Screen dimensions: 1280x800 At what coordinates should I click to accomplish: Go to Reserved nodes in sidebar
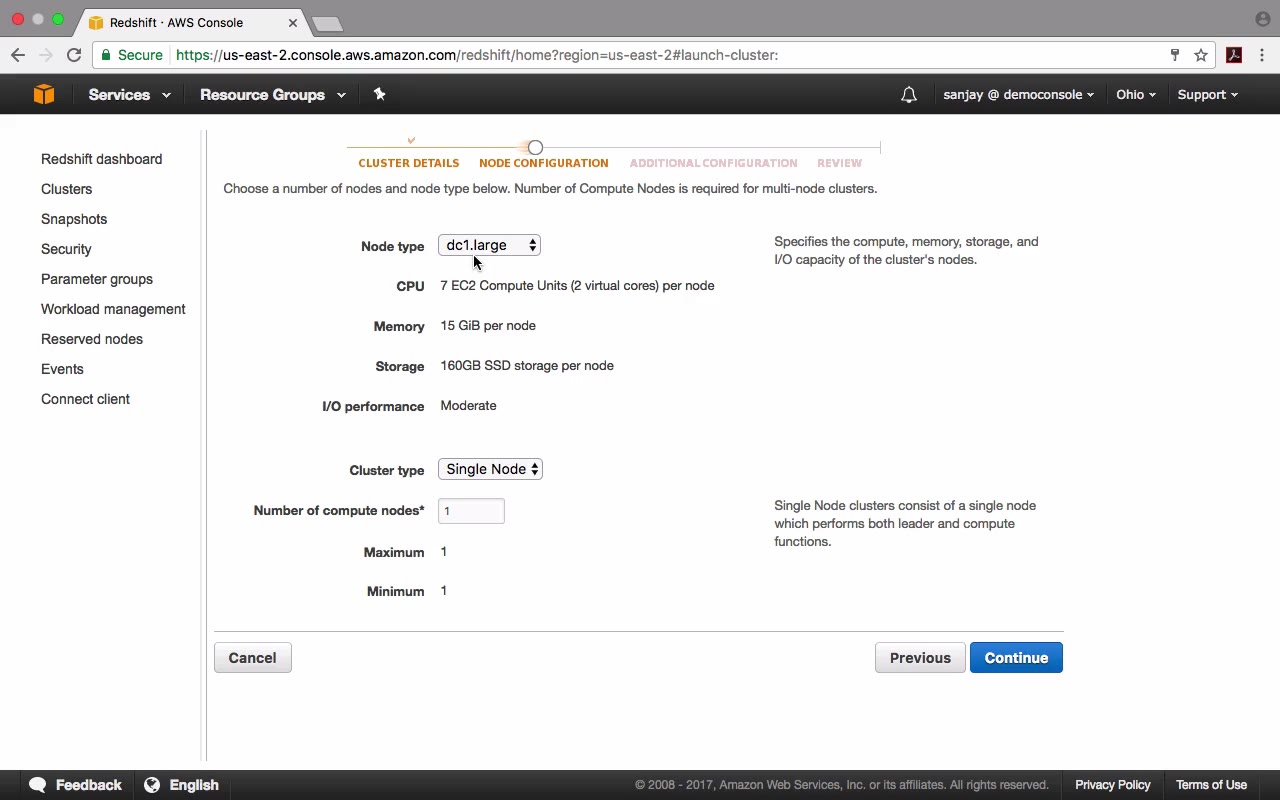pos(92,339)
